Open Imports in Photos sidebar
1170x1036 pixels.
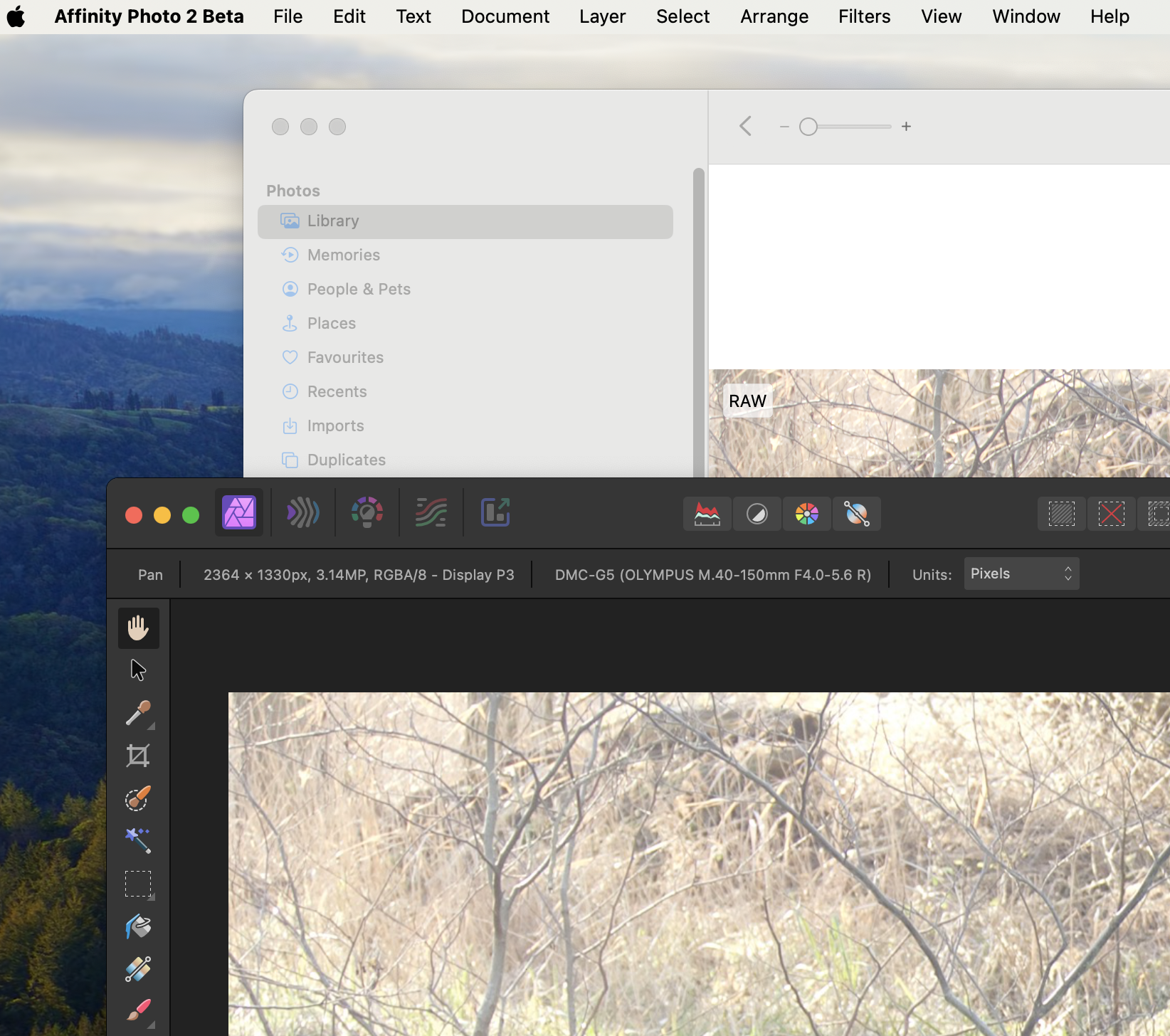tap(465, 425)
